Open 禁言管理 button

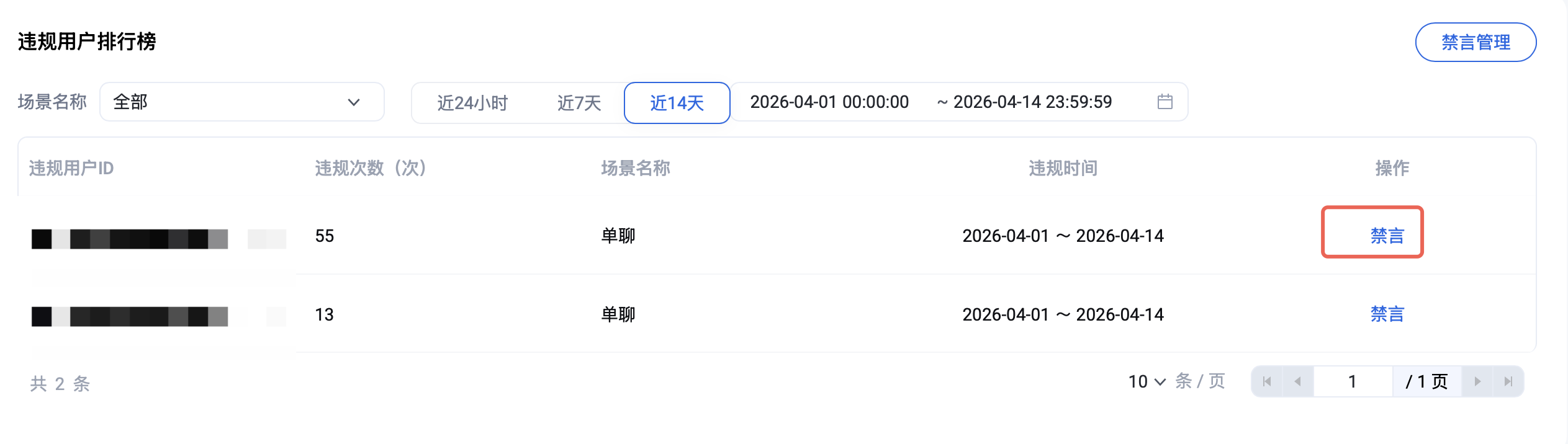1476,42
